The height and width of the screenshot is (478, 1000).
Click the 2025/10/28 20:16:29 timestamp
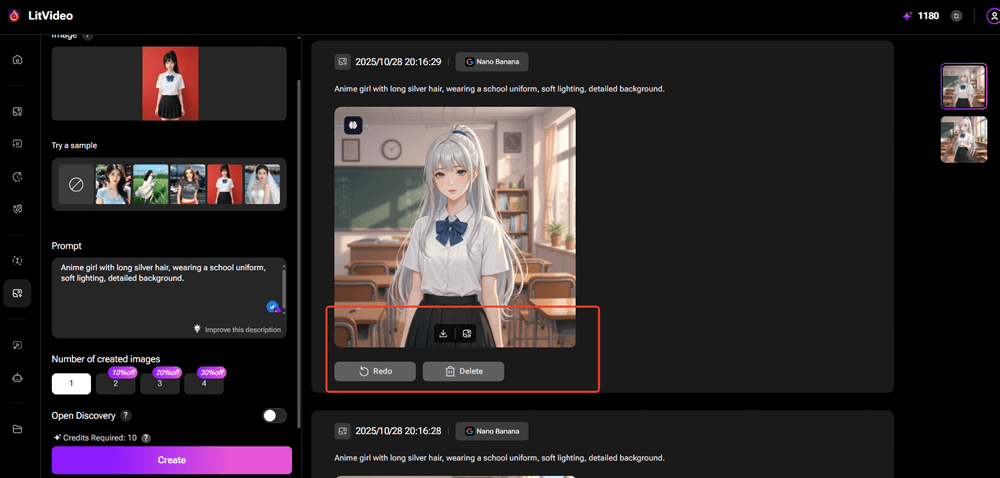pyautogui.click(x=398, y=62)
